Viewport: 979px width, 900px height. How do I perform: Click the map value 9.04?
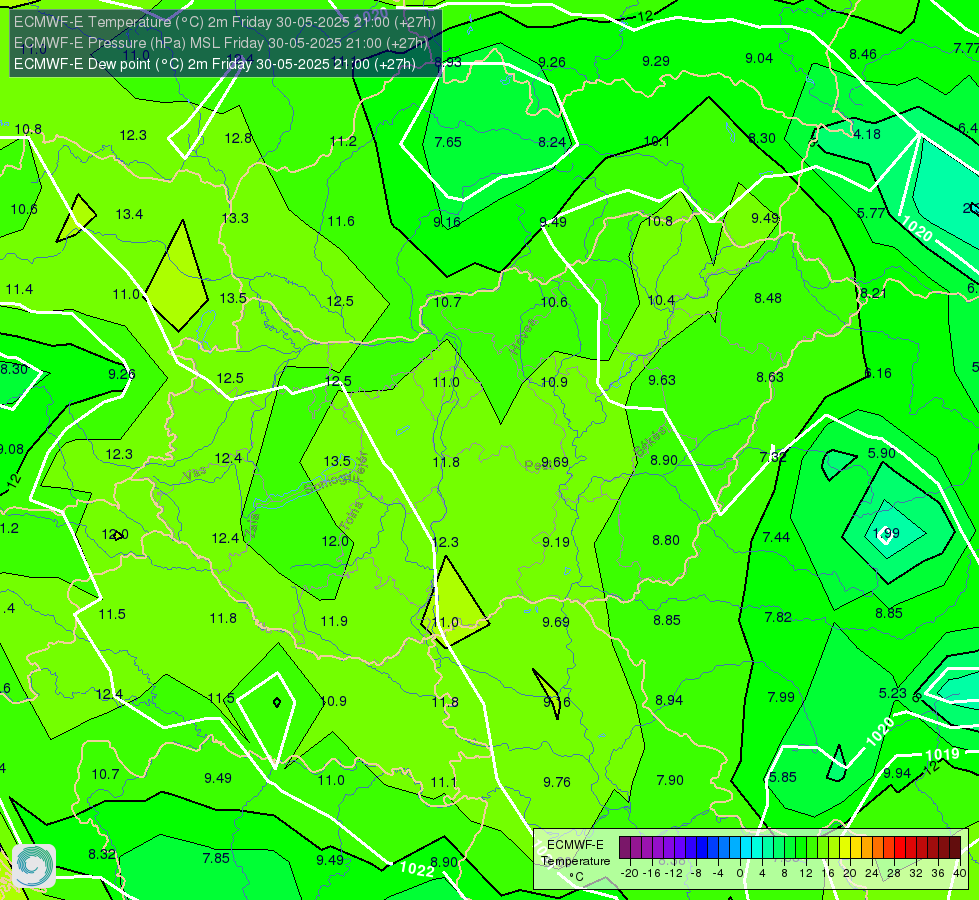point(759,58)
